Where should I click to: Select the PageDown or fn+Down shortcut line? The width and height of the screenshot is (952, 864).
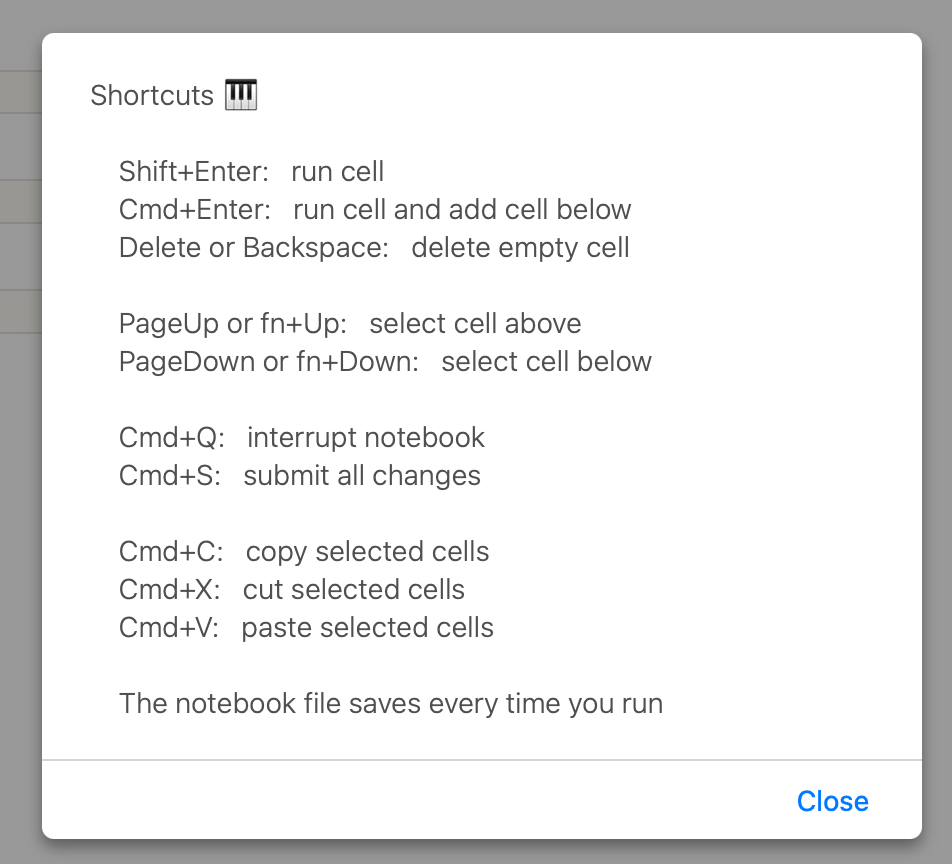tap(385, 362)
